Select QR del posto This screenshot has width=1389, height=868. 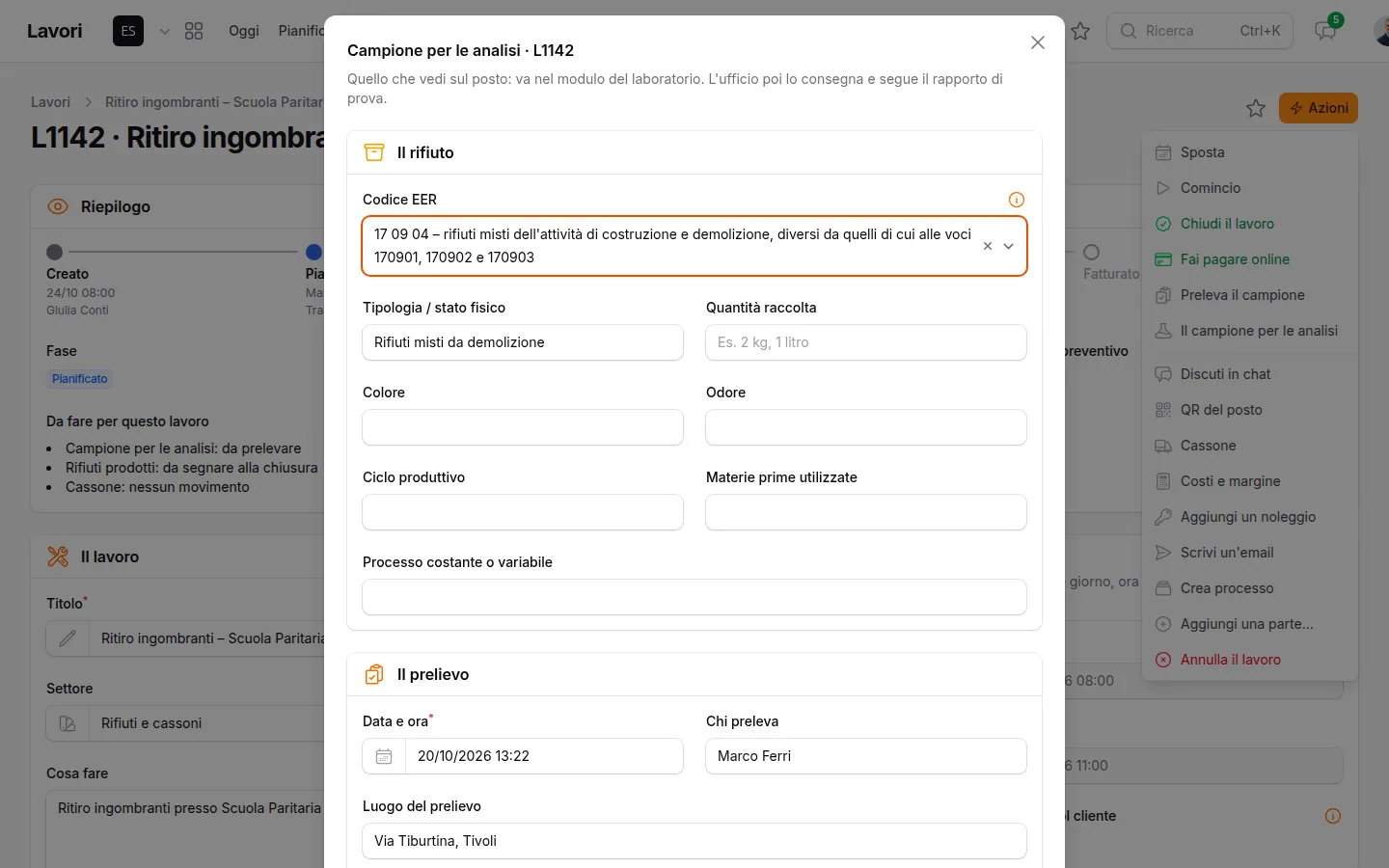tap(1250, 410)
